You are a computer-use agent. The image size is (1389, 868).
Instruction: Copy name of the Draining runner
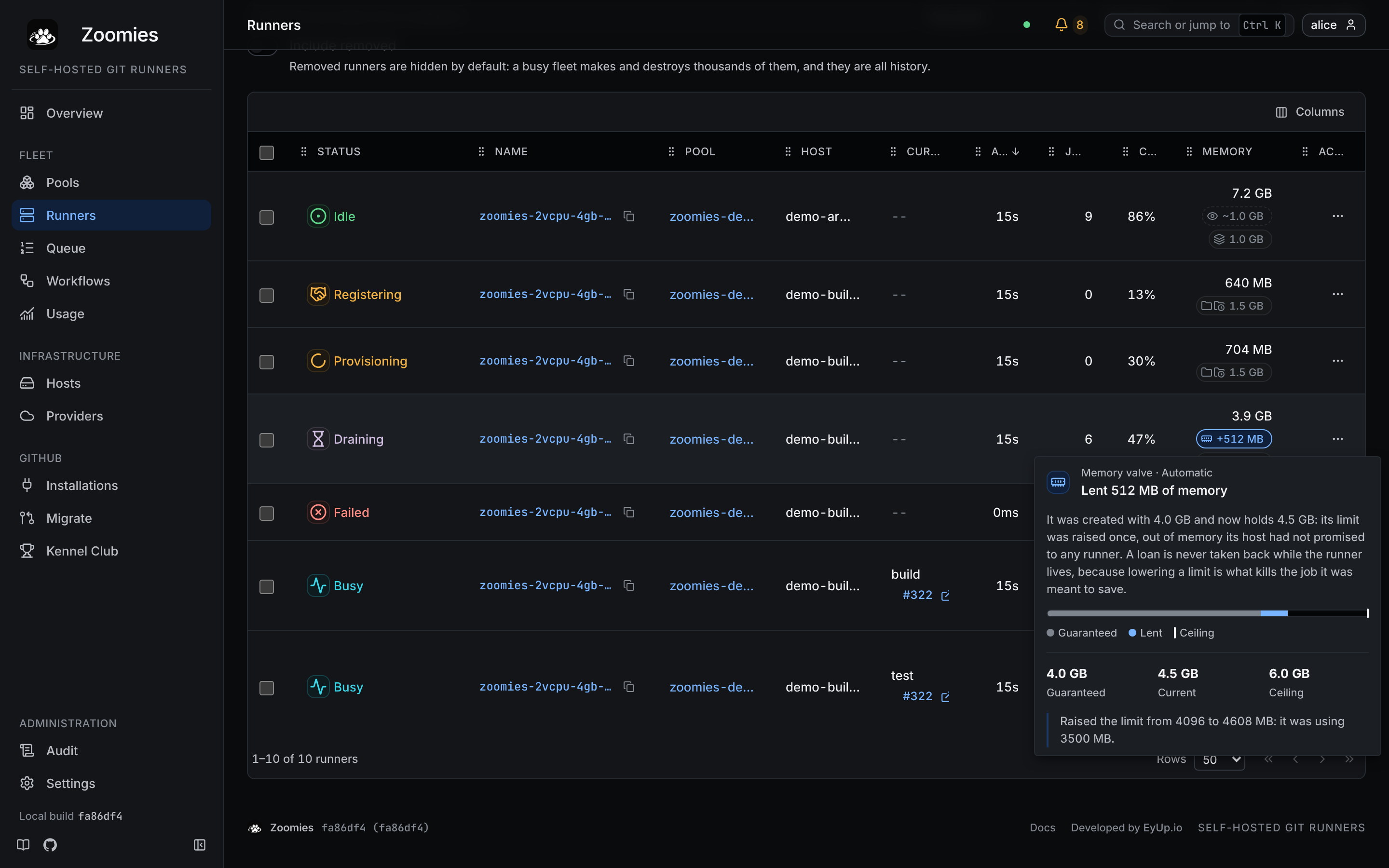click(x=629, y=439)
